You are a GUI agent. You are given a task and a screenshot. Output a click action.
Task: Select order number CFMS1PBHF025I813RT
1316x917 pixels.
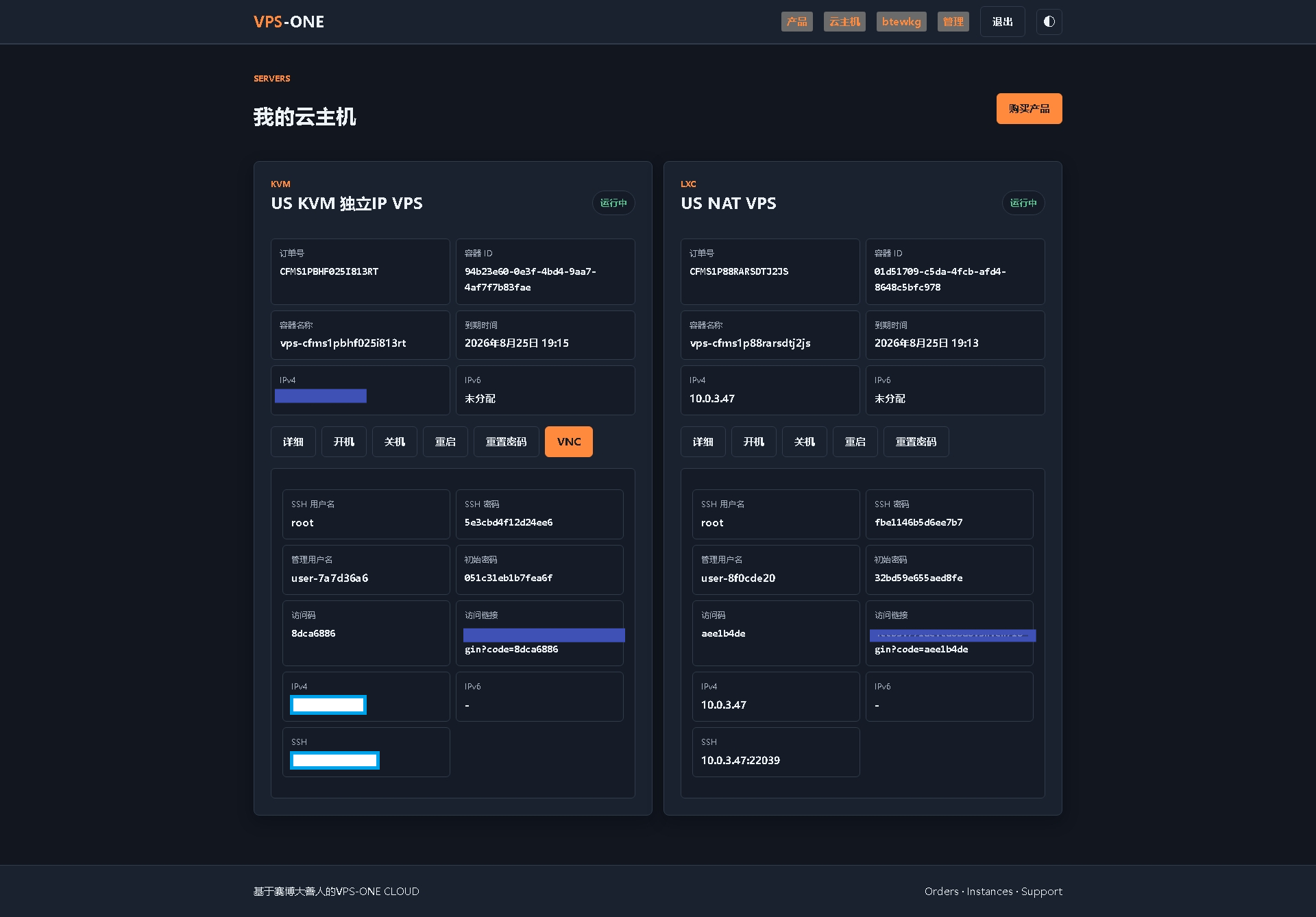(329, 271)
